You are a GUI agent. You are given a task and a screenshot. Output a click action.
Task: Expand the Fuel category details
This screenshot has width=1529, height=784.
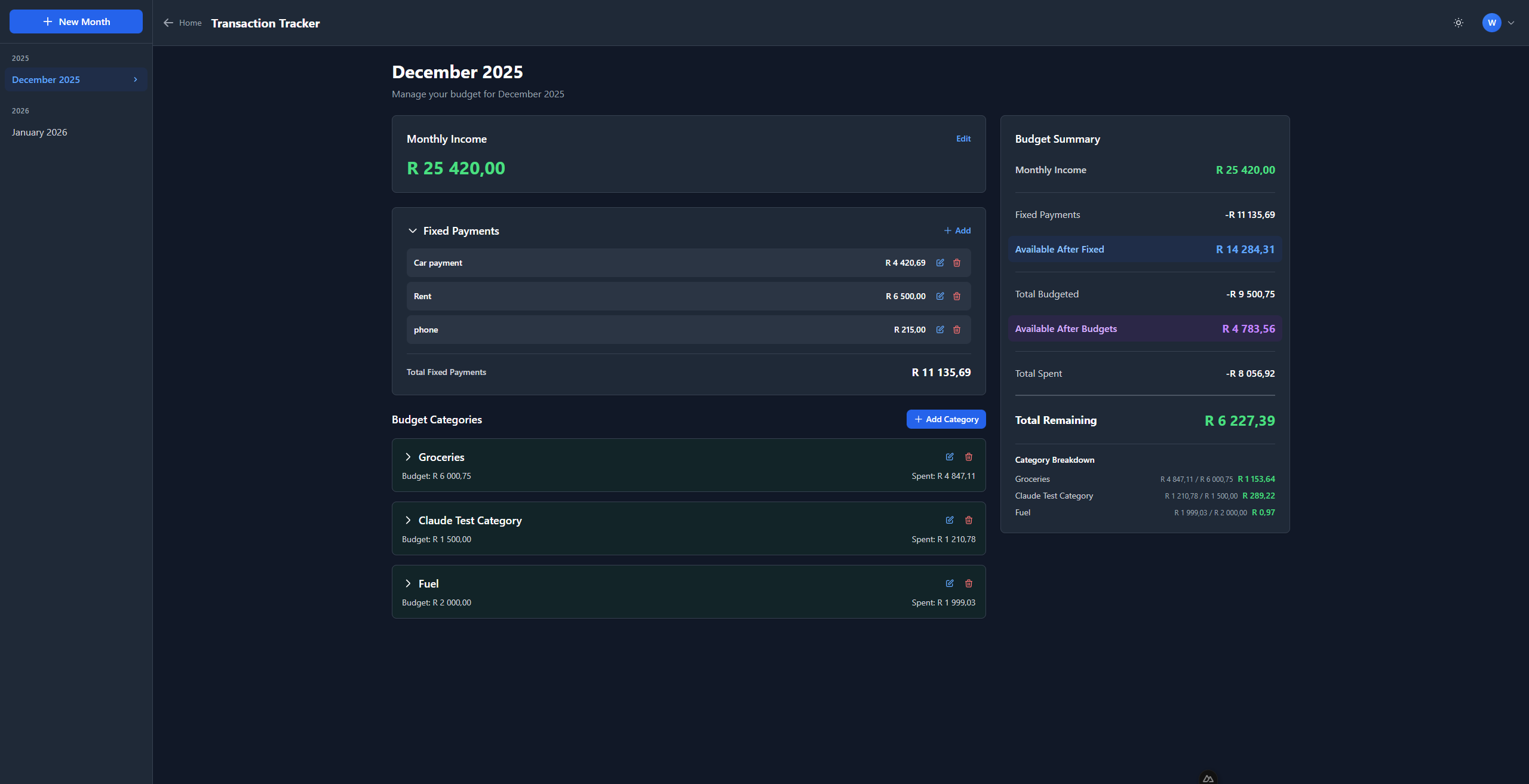[x=409, y=583]
